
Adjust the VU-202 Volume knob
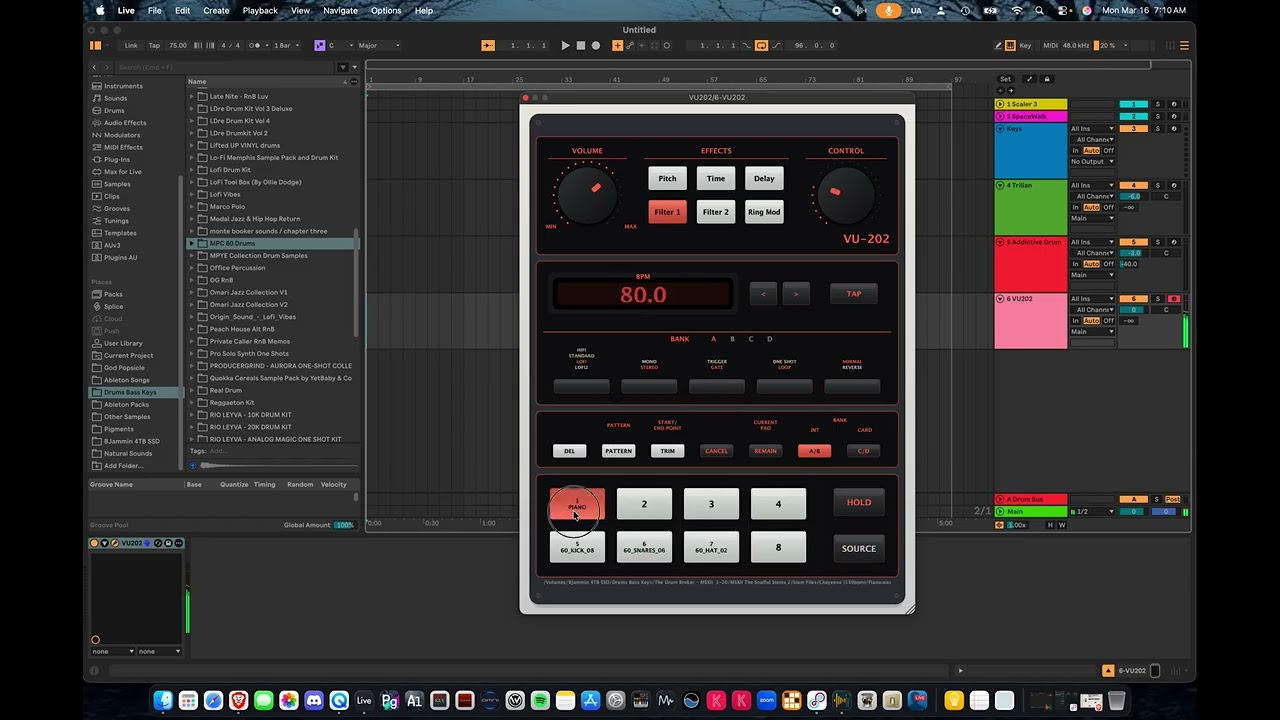[589, 195]
